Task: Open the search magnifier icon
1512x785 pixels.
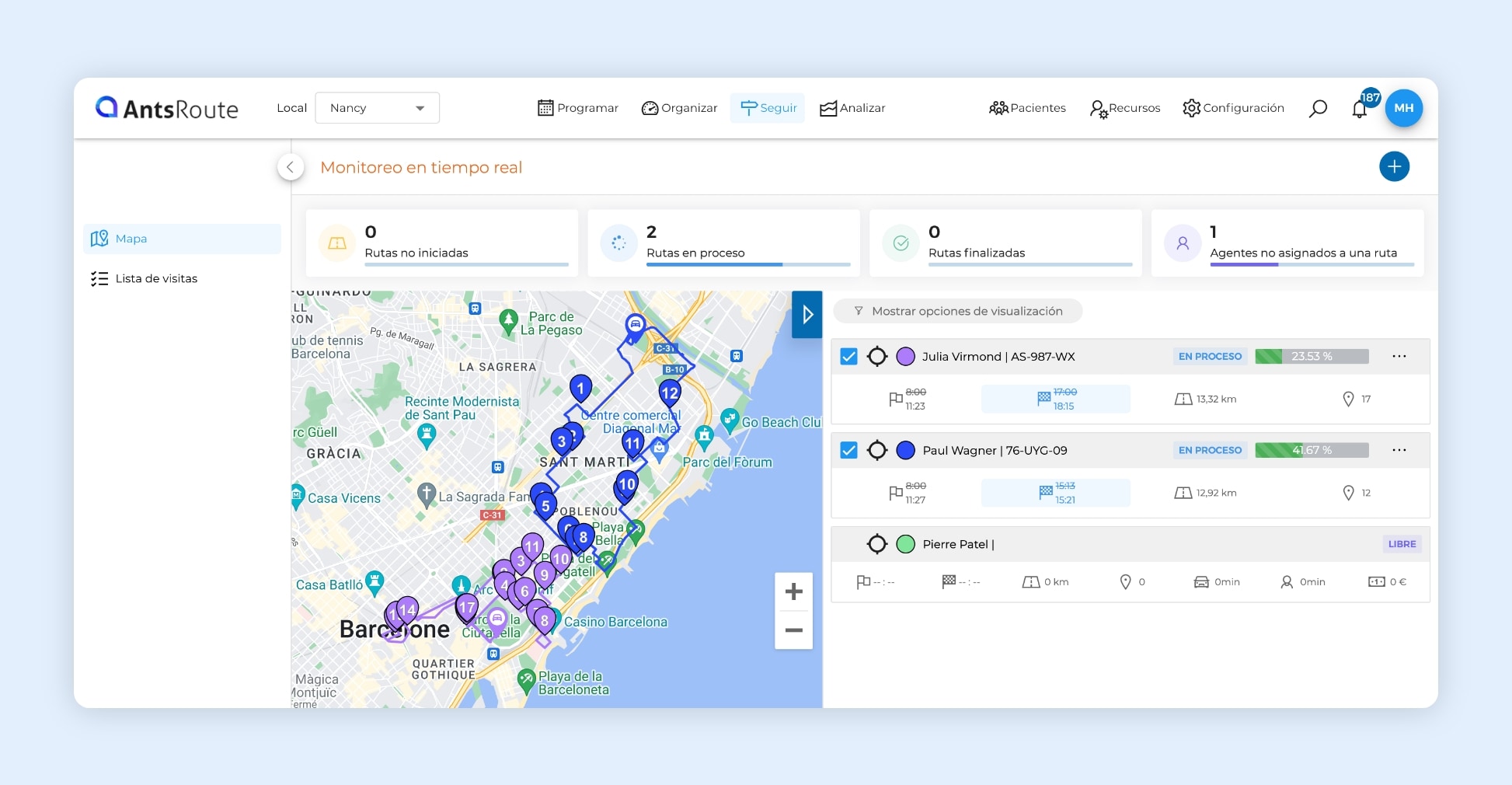Action: (x=1318, y=108)
